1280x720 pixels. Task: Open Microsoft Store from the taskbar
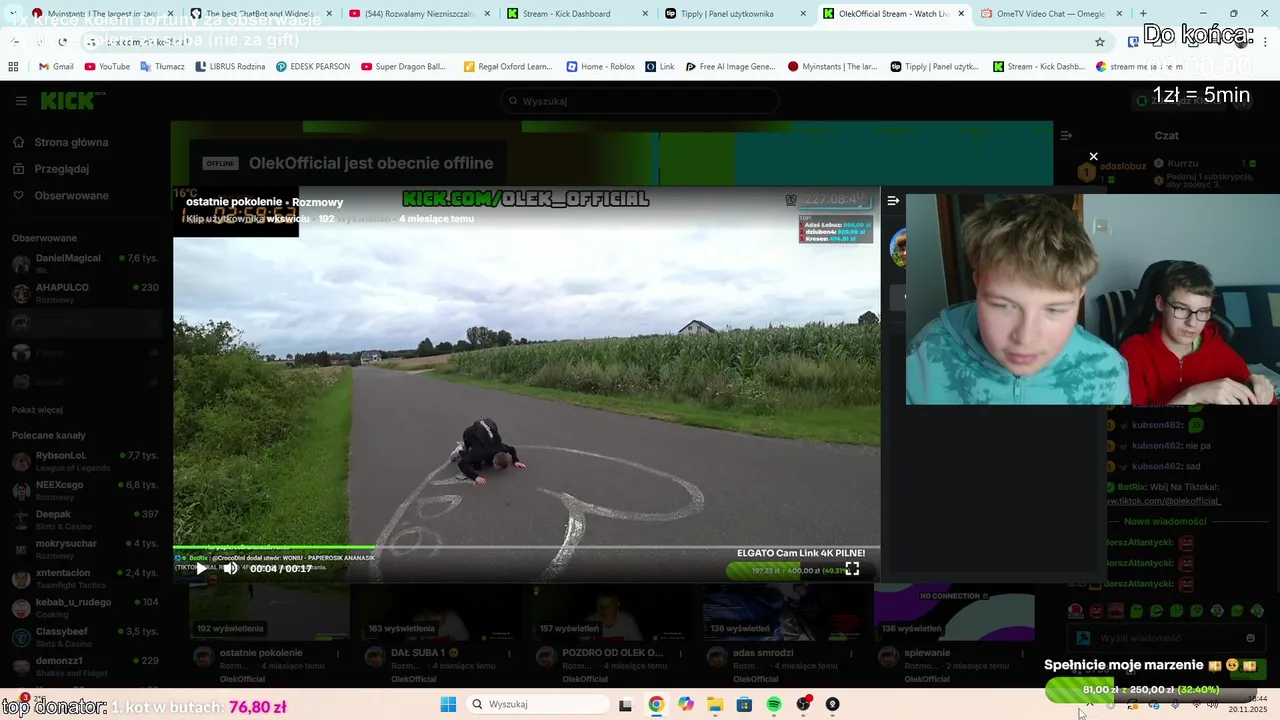click(744, 704)
